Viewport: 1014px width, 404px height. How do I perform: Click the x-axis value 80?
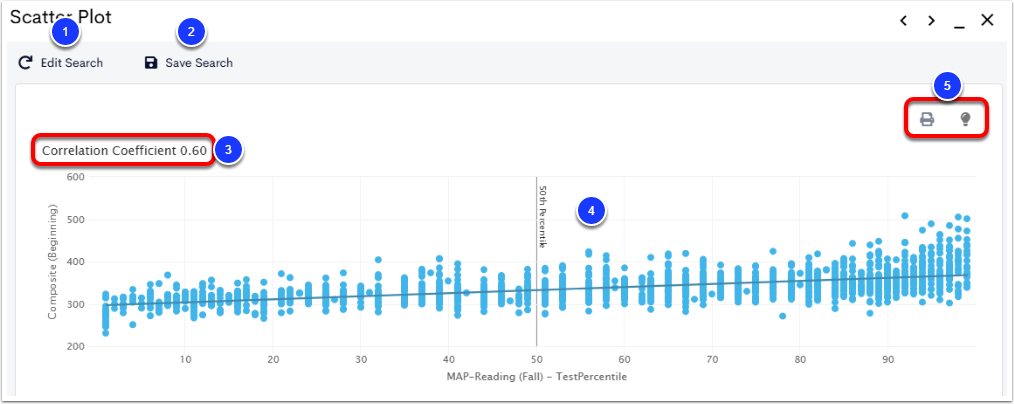pos(801,359)
